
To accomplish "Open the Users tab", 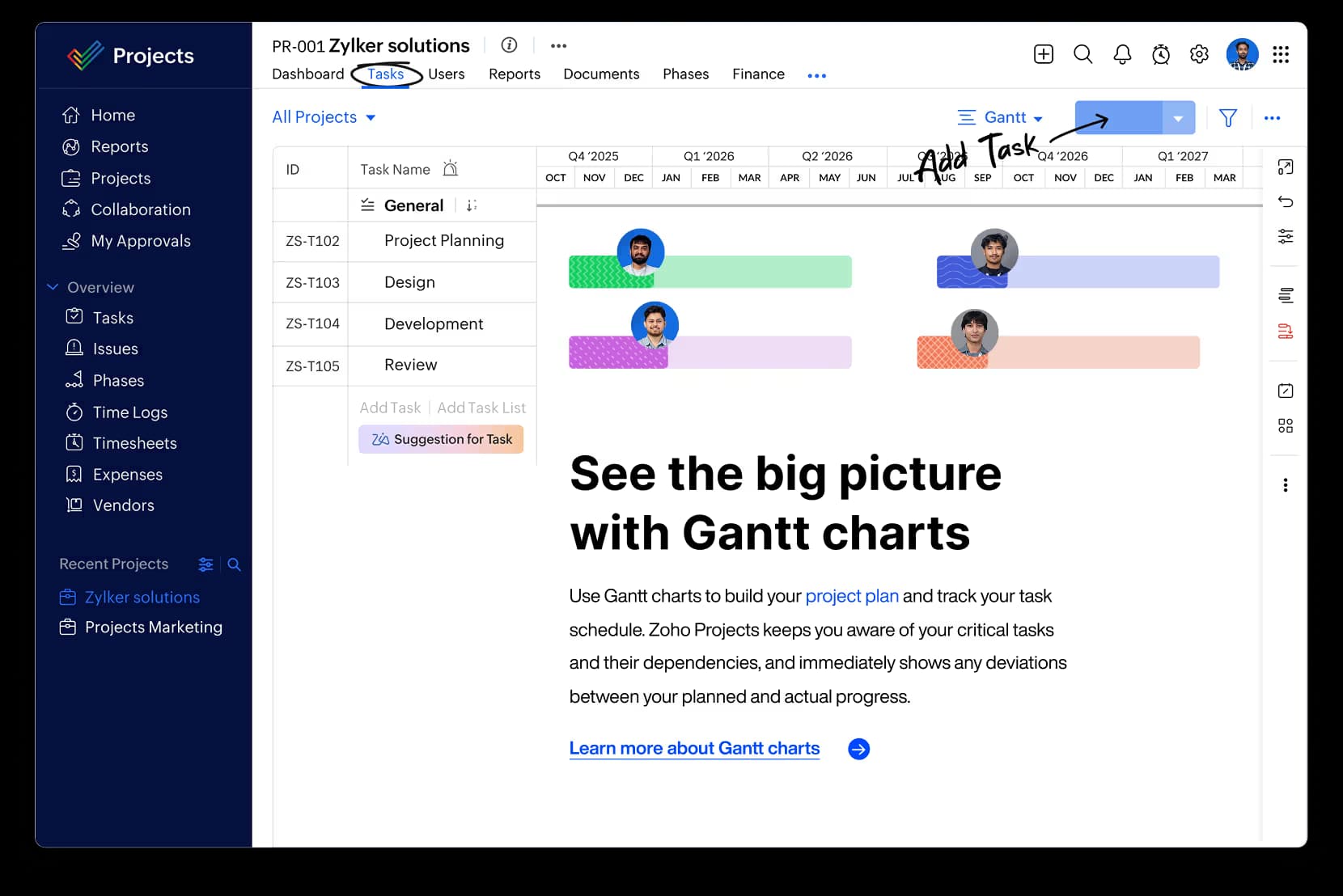I will [x=447, y=74].
